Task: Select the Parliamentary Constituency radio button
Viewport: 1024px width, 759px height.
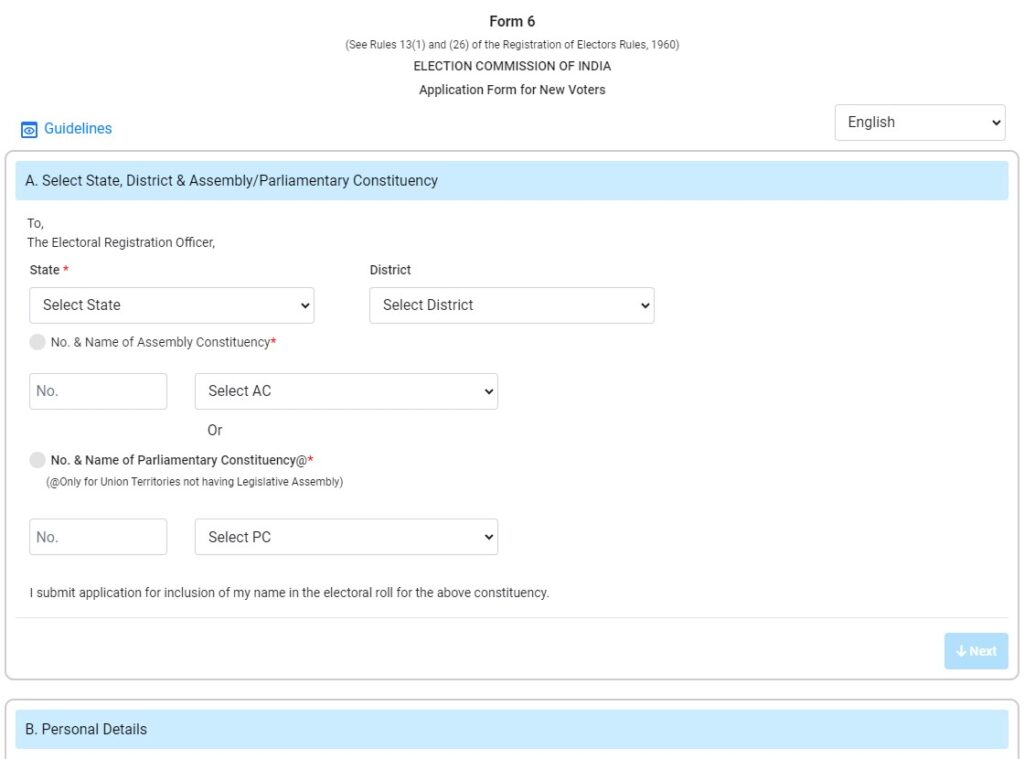Action: coord(37,460)
